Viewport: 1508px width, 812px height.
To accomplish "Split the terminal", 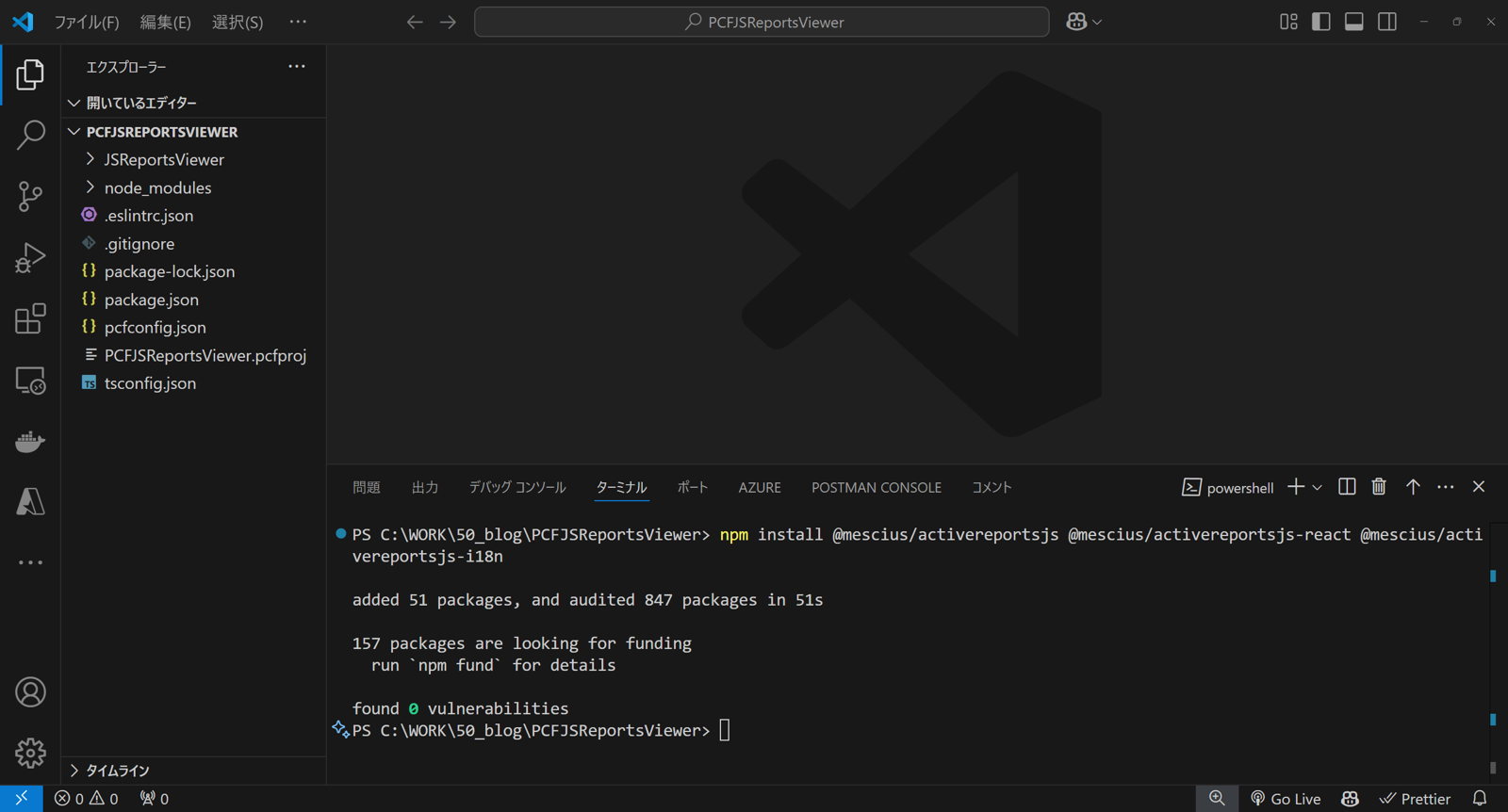I will pos(1347,487).
